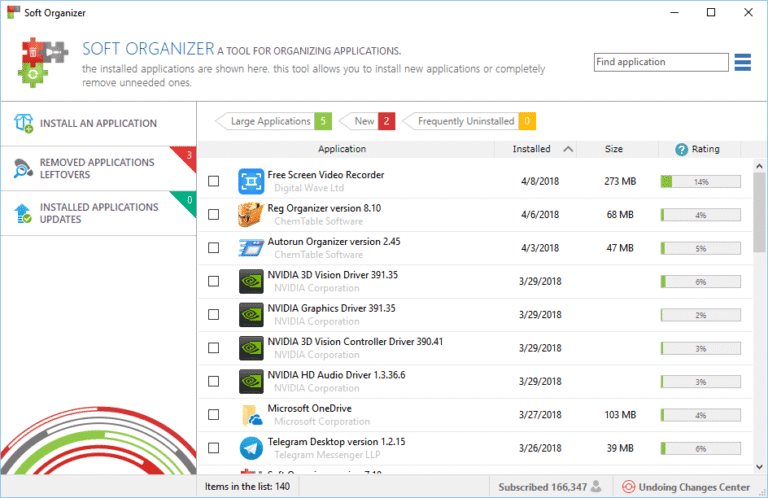Screen dimensions: 768x498
Task: Click the NVIDIA Graphics Driver icon
Action: [x=251, y=314]
